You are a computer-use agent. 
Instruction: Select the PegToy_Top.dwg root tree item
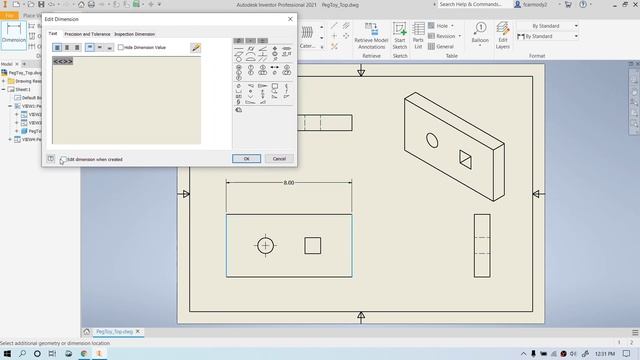[x=22, y=73]
